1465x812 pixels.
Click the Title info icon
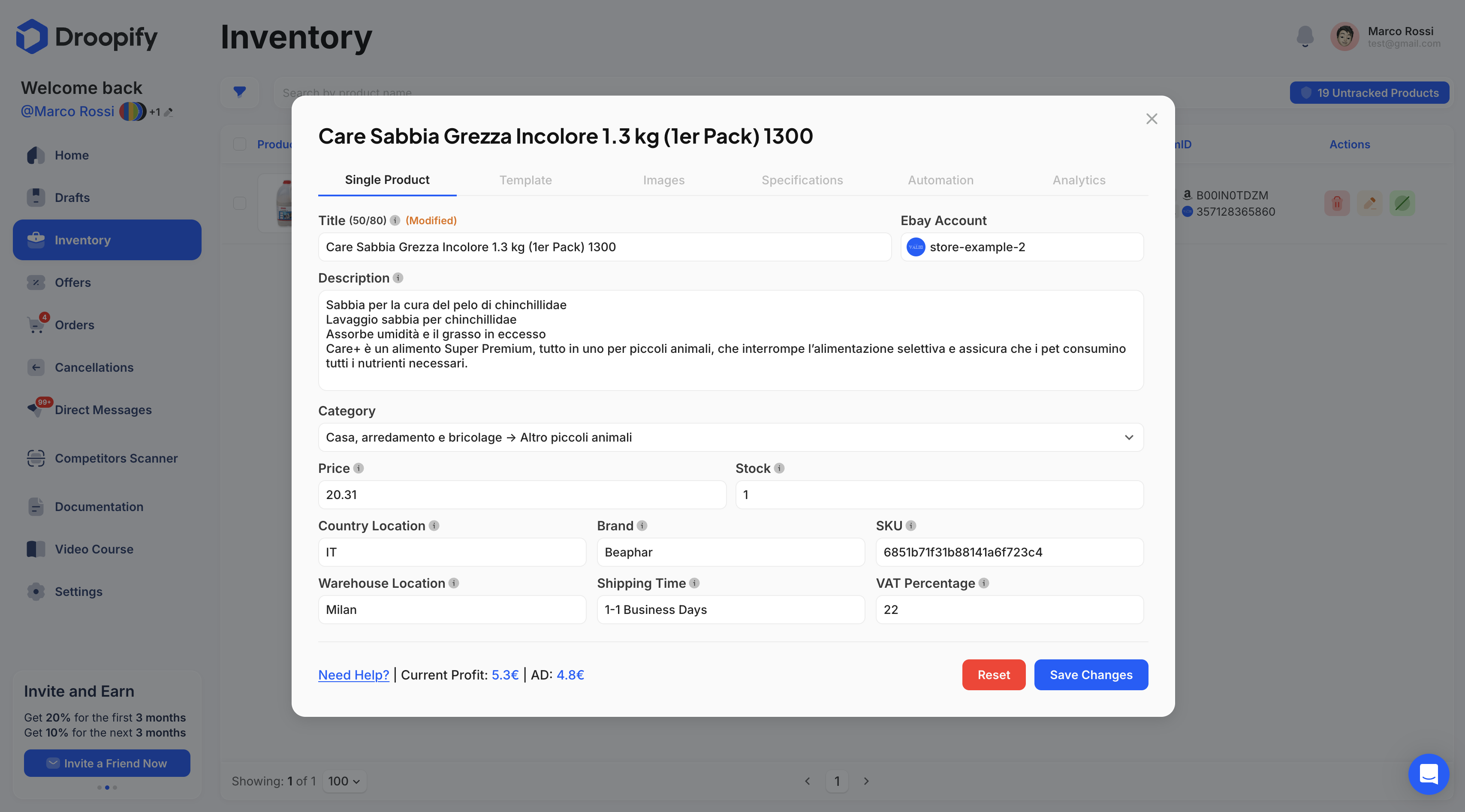tap(395, 221)
